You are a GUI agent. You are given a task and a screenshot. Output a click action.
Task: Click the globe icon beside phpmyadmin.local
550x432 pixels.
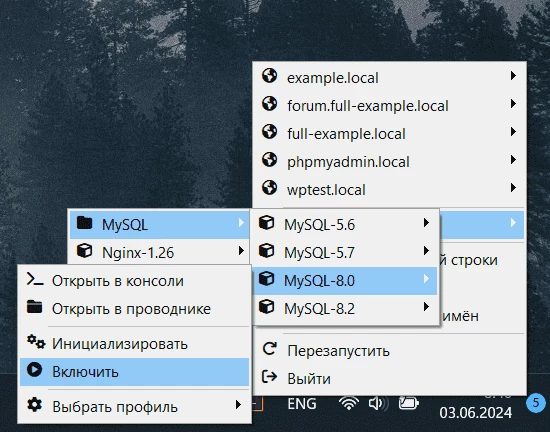pos(269,160)
